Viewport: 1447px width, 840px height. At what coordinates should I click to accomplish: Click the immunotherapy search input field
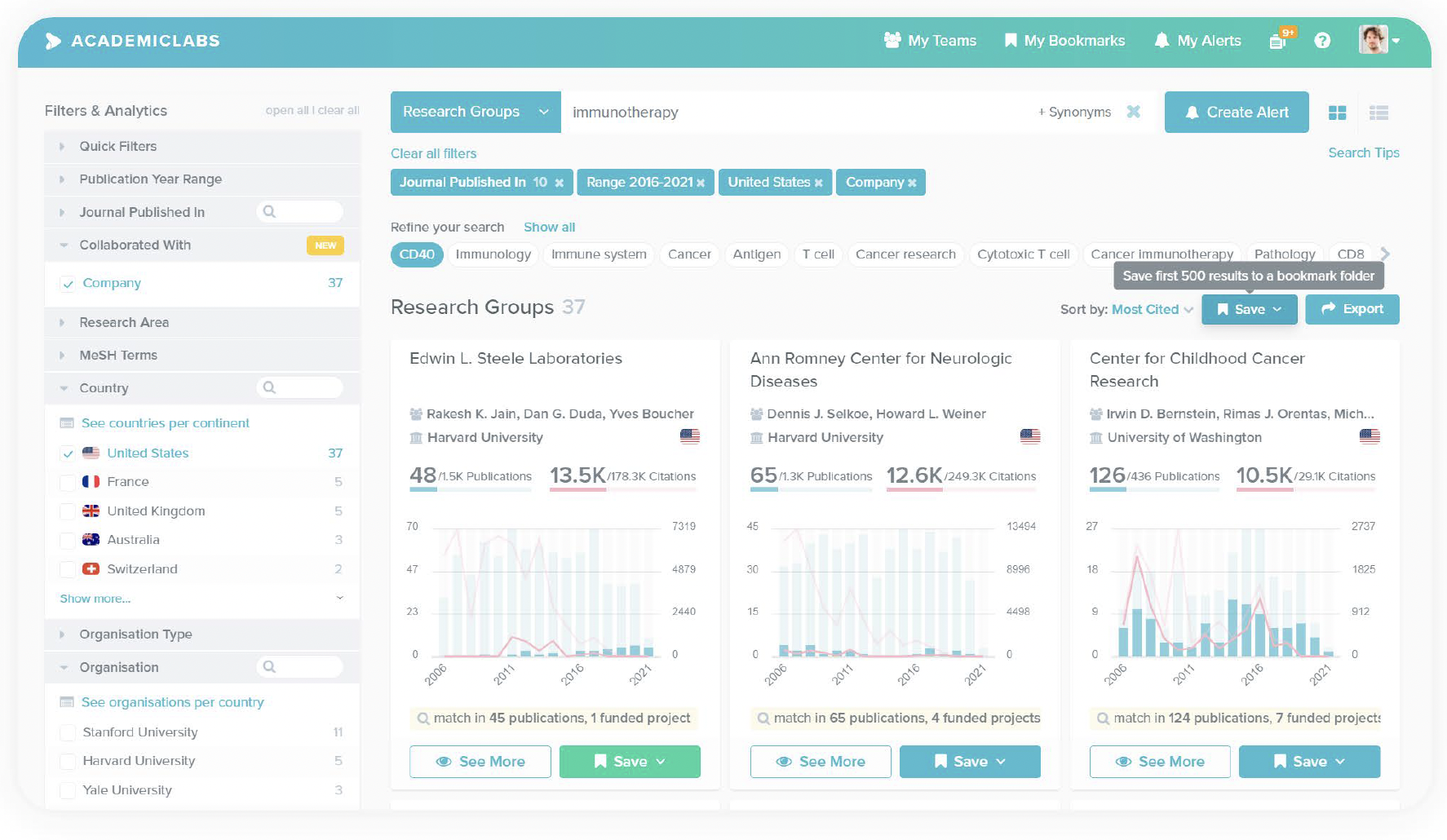[795, 112]
